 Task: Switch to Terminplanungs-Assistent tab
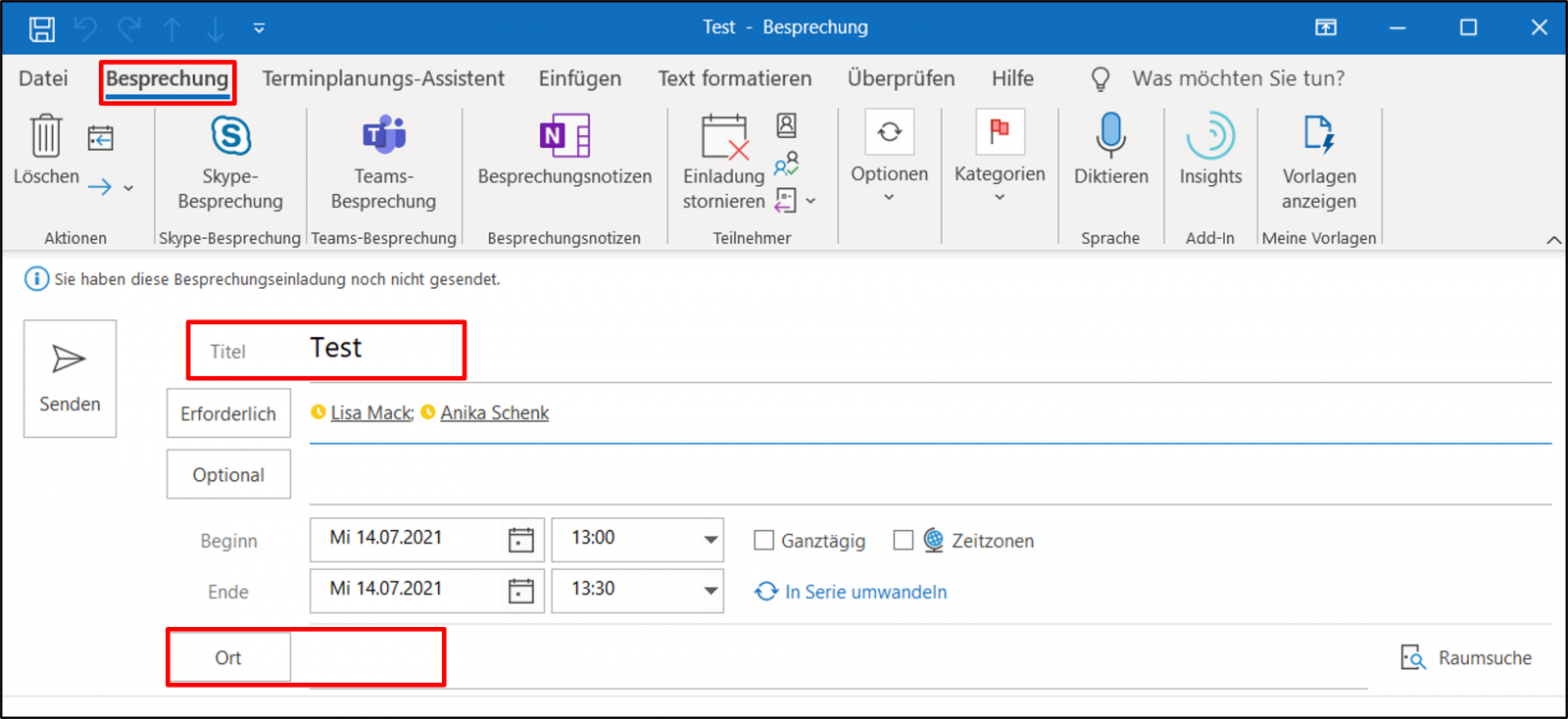pos(383,78)
